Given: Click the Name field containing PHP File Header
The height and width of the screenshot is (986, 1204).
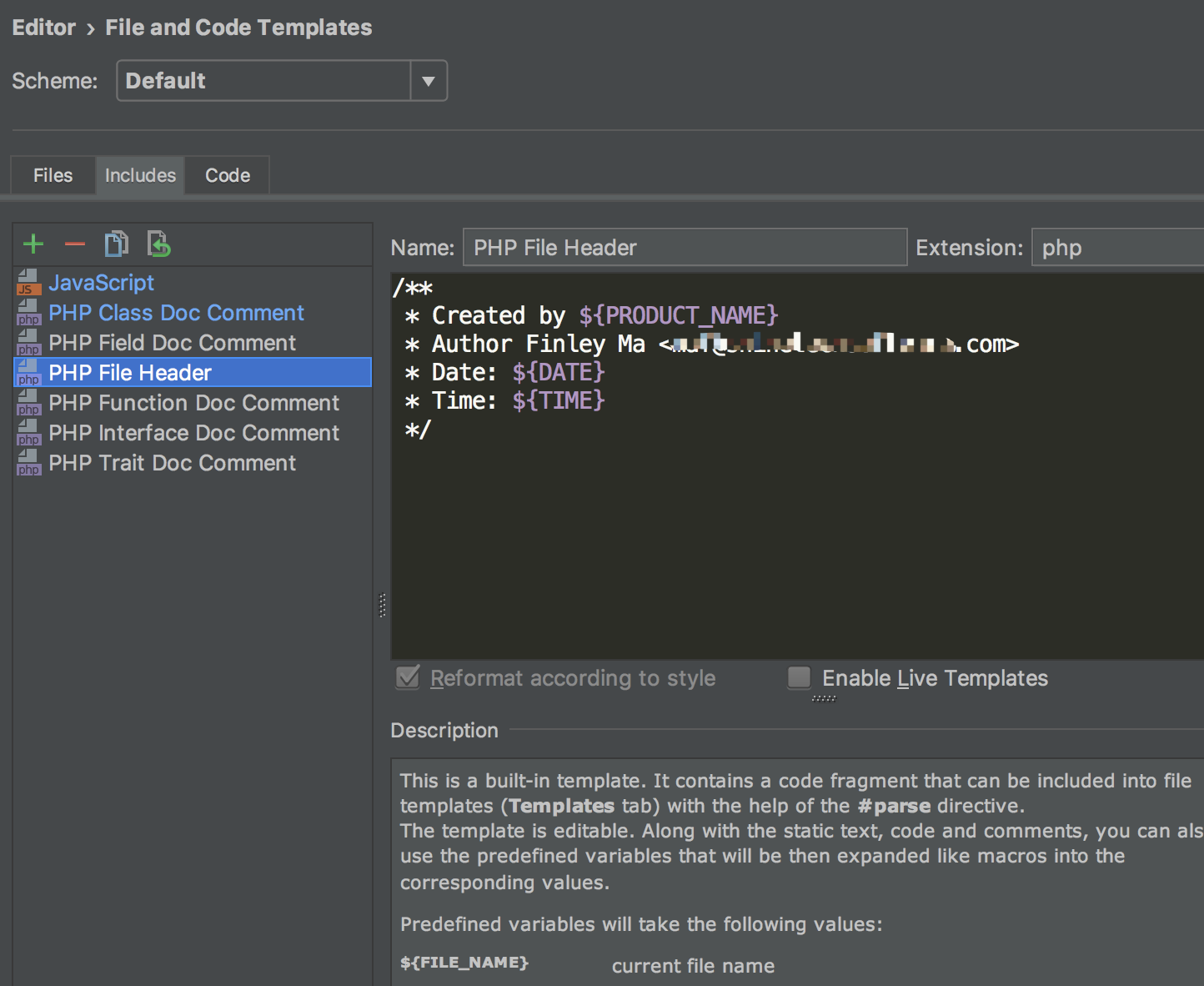Looking at the screenshot, I should (685, 248).
